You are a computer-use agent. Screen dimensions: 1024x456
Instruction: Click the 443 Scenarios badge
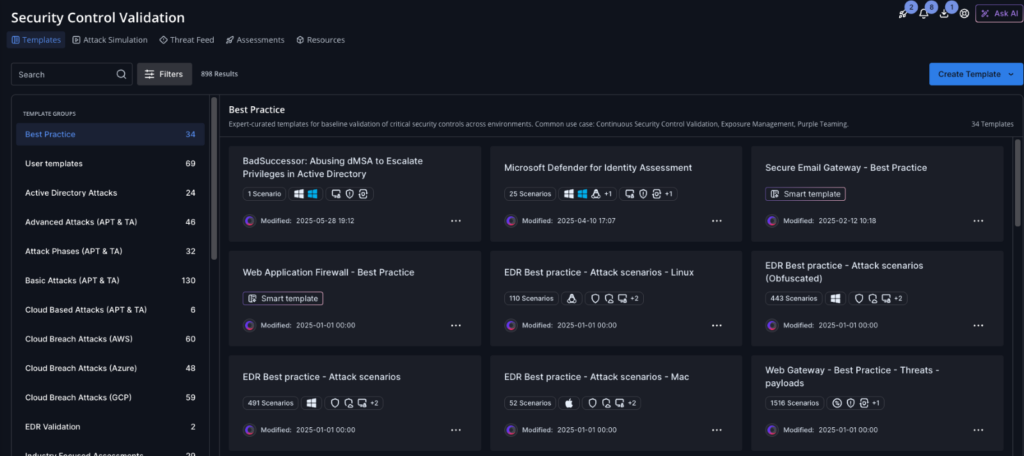[793, 299]
